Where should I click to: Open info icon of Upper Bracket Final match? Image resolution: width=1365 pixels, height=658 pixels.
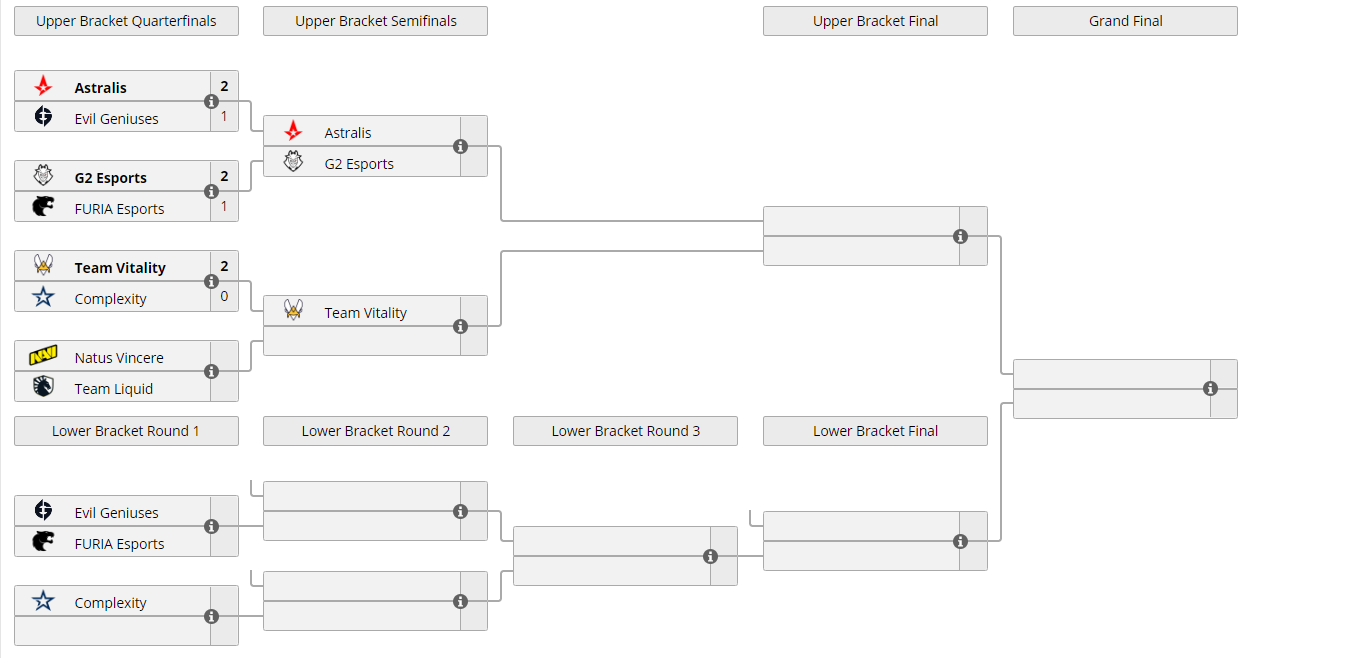960,236
